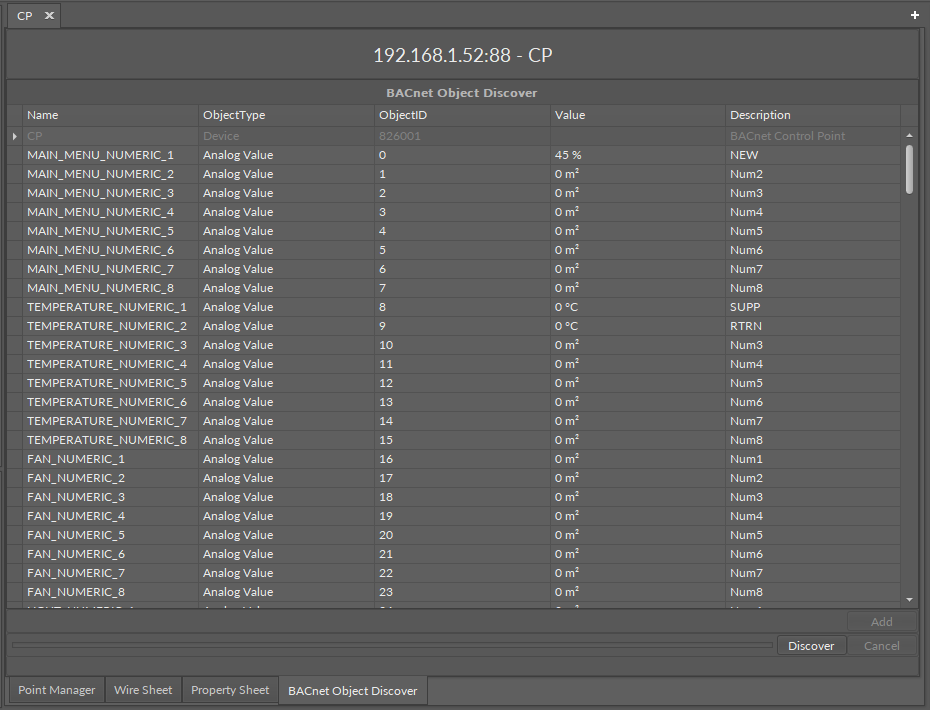Click the plus icon to add tab
The width and height of the screenshot is (930, 710).
pos(914,16)
